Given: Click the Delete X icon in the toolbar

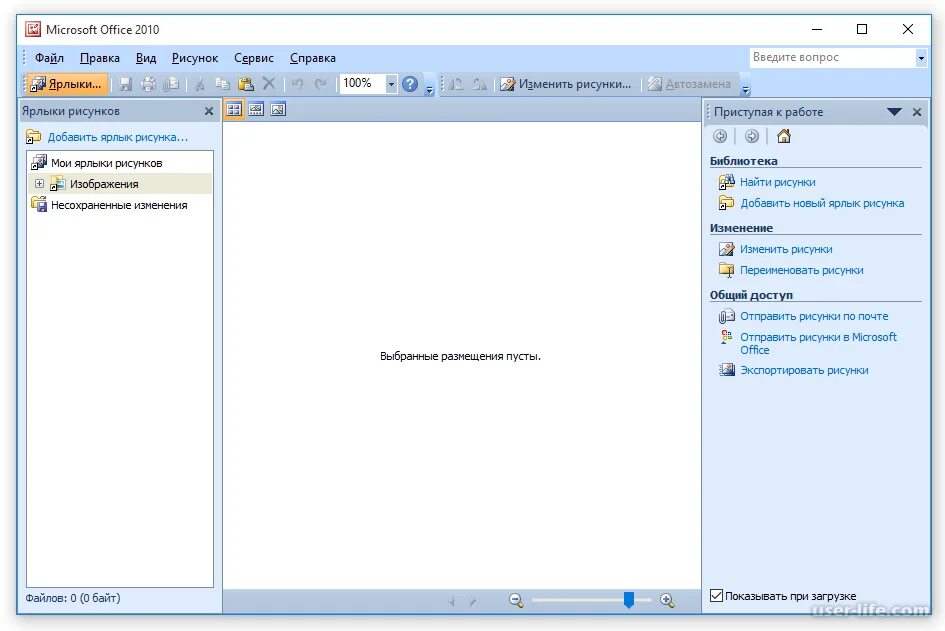Looking at the screenshot, I should pyautogui.click(x=269, y=83).
